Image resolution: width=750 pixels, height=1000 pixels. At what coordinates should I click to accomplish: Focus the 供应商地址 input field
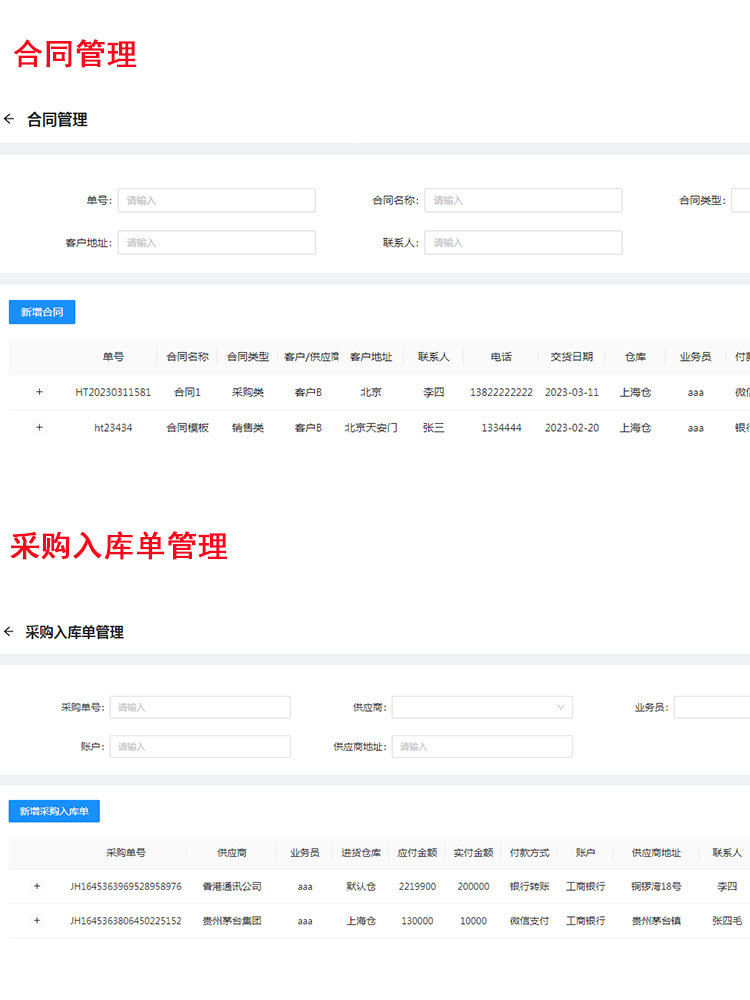(x=482, y=746)
